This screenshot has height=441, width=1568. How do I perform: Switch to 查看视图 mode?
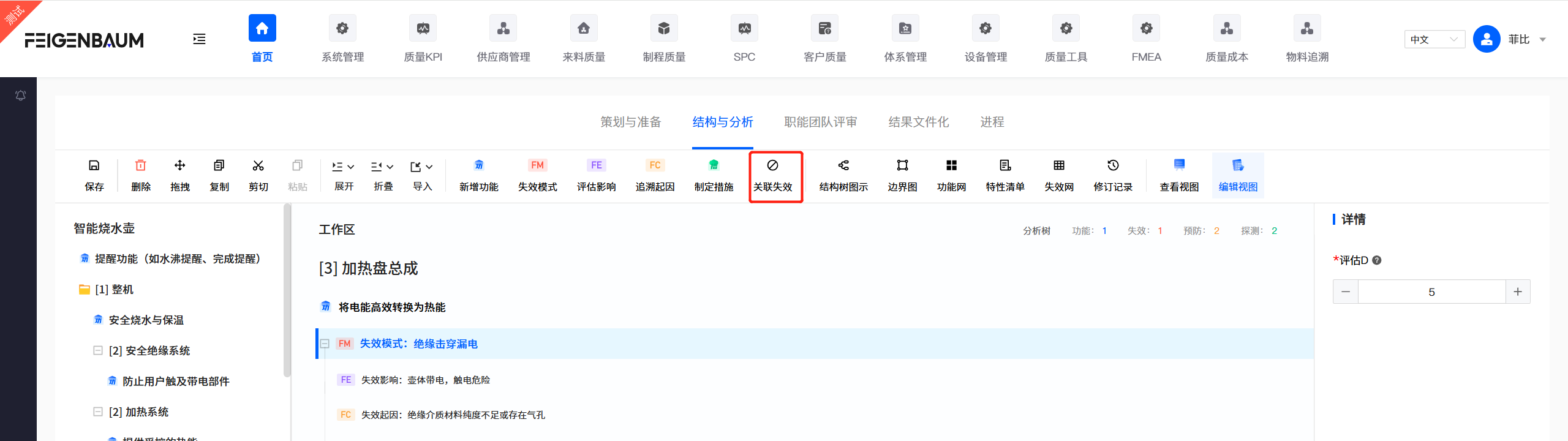click(1180, 175)
